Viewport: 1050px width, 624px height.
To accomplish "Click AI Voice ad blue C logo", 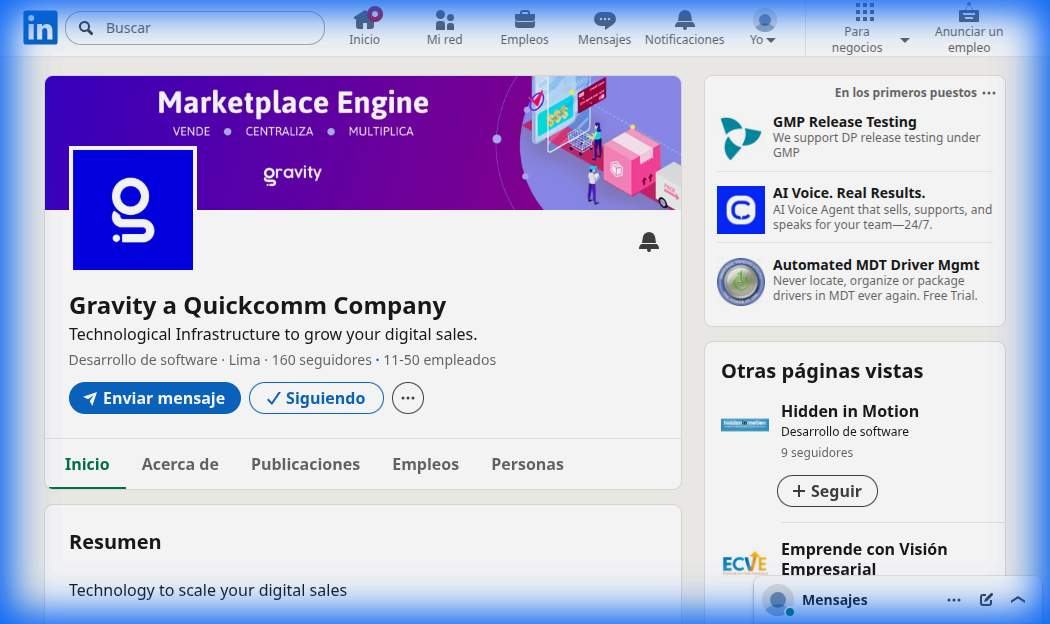I will [x=741, y=210].
